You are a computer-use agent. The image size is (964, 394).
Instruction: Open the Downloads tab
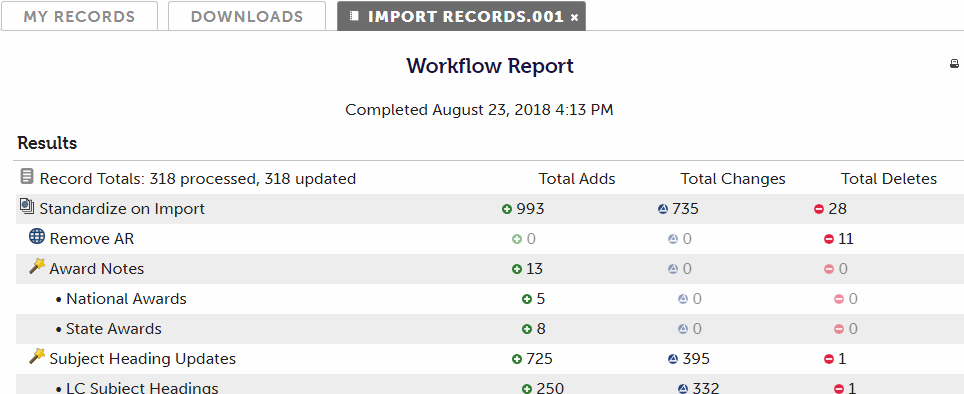pos(247,16)
